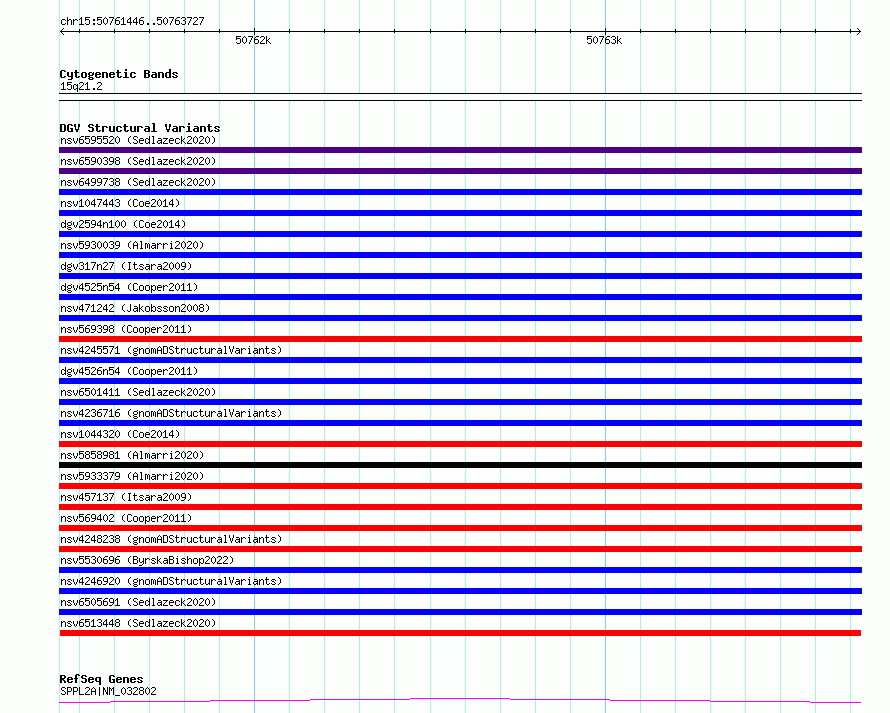Viewport: 890px width, 713px height.
Task: Select the 15q21.2 band label
Action: [81, 86]
